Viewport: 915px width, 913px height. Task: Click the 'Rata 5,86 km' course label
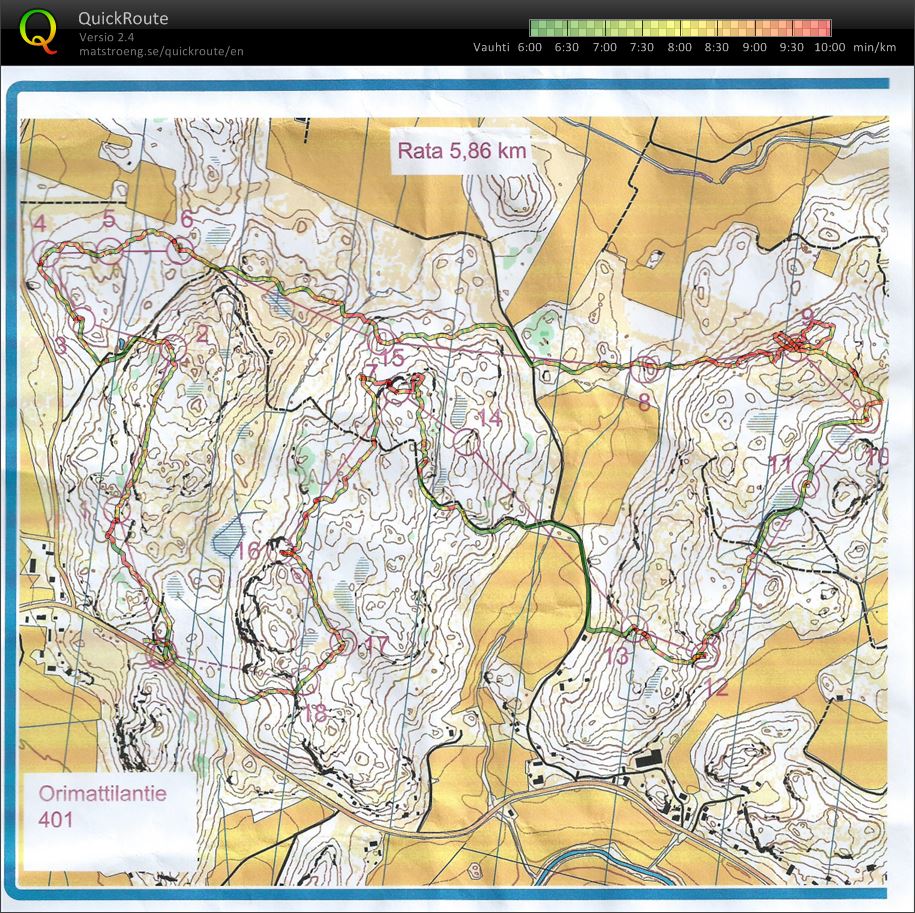point(462,151)
